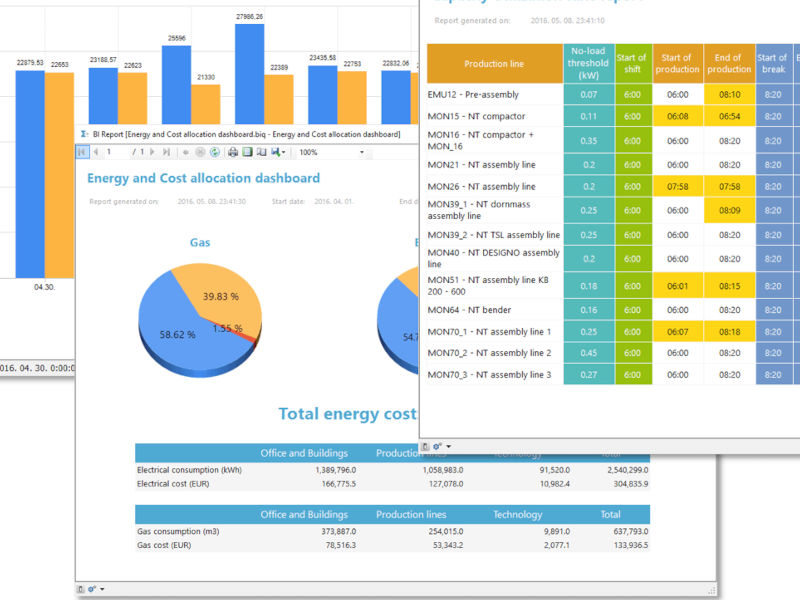The image size is (800, 600).
Task: Print the Energy dashboard report
Action: (x=233, y=152)
